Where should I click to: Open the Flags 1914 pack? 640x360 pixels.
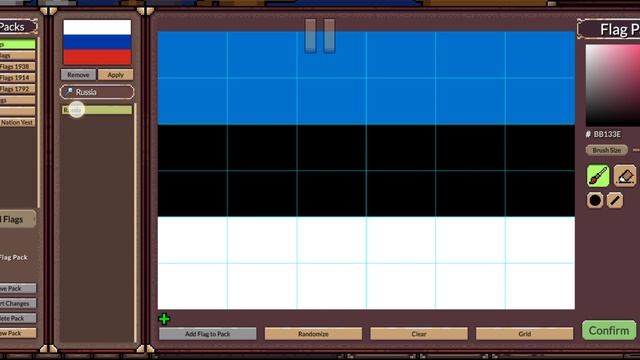coord(18,78)
